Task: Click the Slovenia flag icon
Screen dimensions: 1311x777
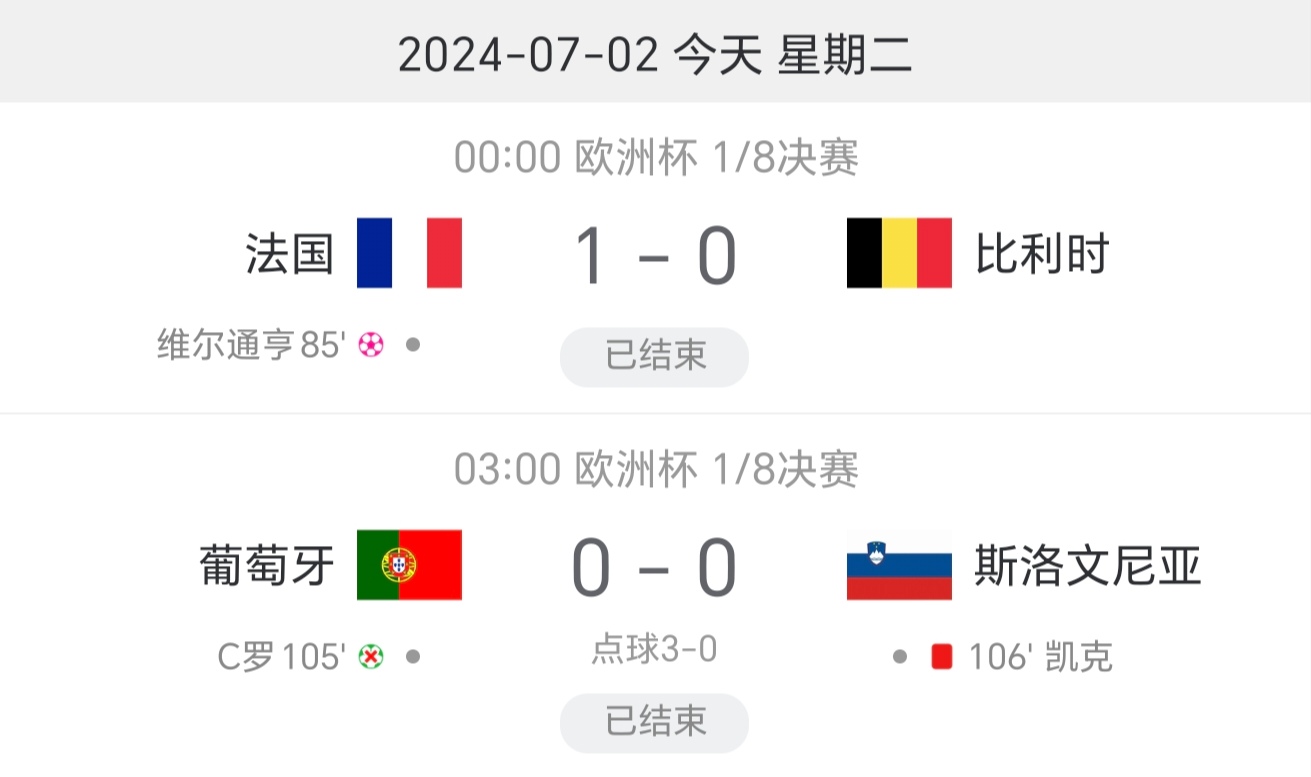Action: click(x=899, y=565)
